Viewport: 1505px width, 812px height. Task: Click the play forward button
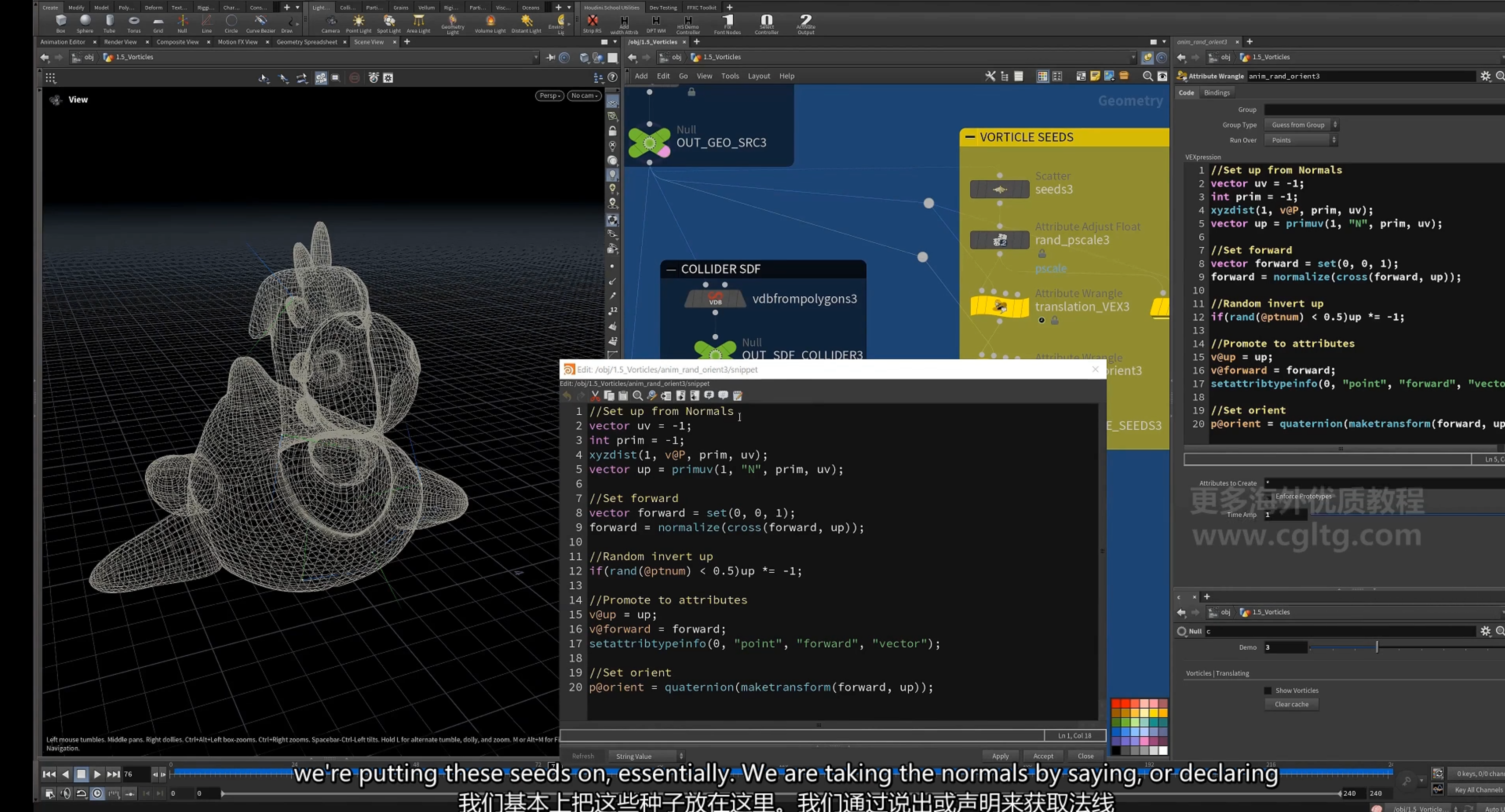[97, 774]
